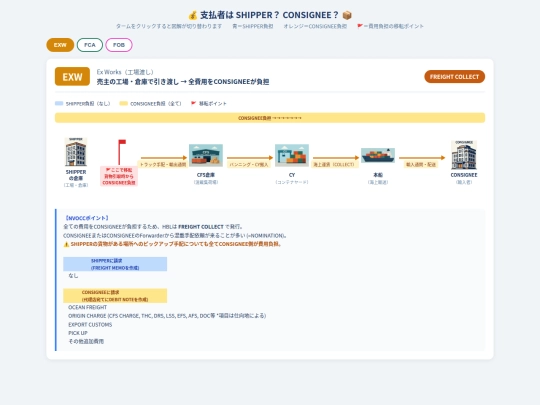Click the '本船' label under the ship

tap(378, 175)
